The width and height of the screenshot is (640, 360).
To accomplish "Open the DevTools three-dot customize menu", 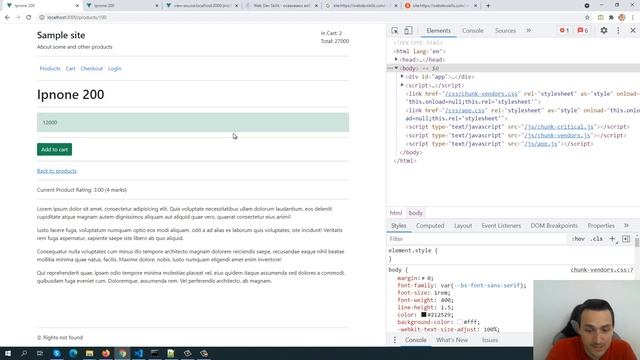I will (618, 31).
